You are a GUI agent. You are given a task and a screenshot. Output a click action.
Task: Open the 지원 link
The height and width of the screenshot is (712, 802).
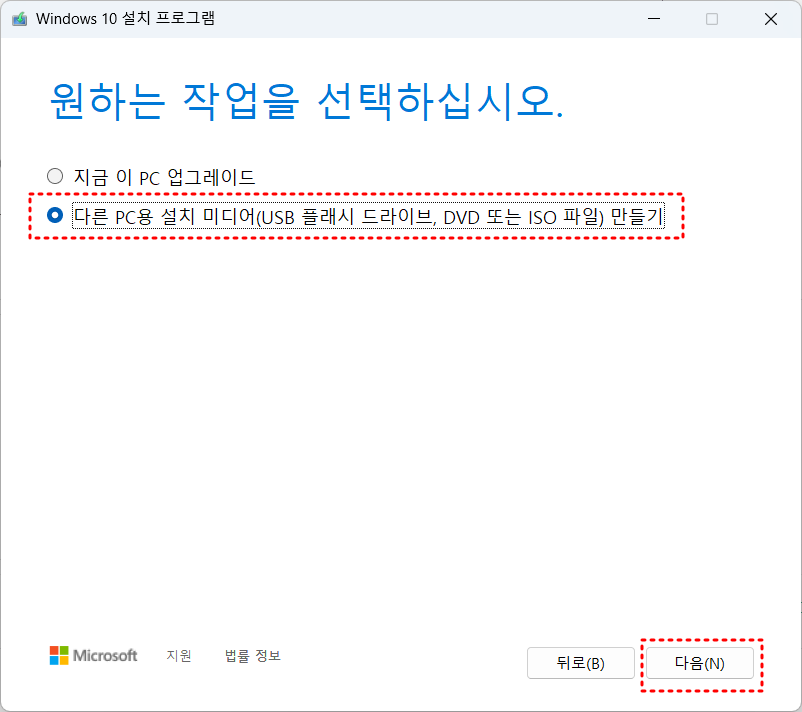179,656
